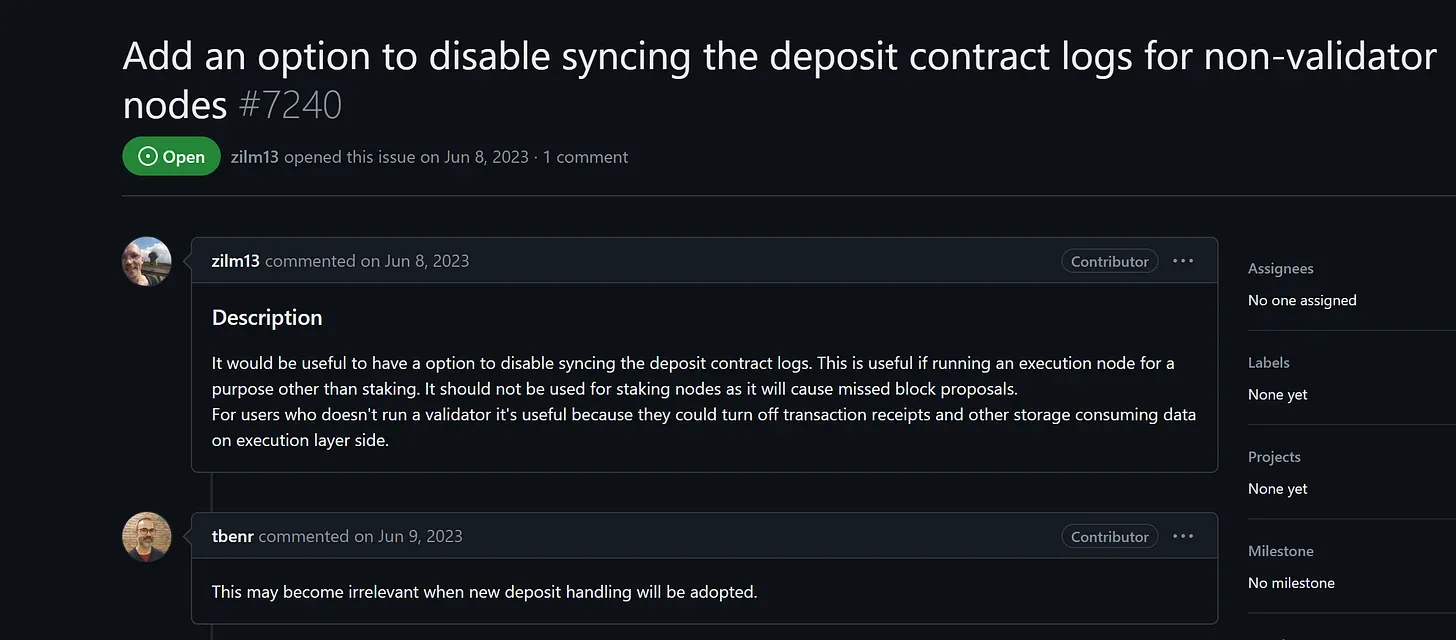Click Contributor badge on zilm13's comment
The image size is (1456, 640).
pos(1110,261)
